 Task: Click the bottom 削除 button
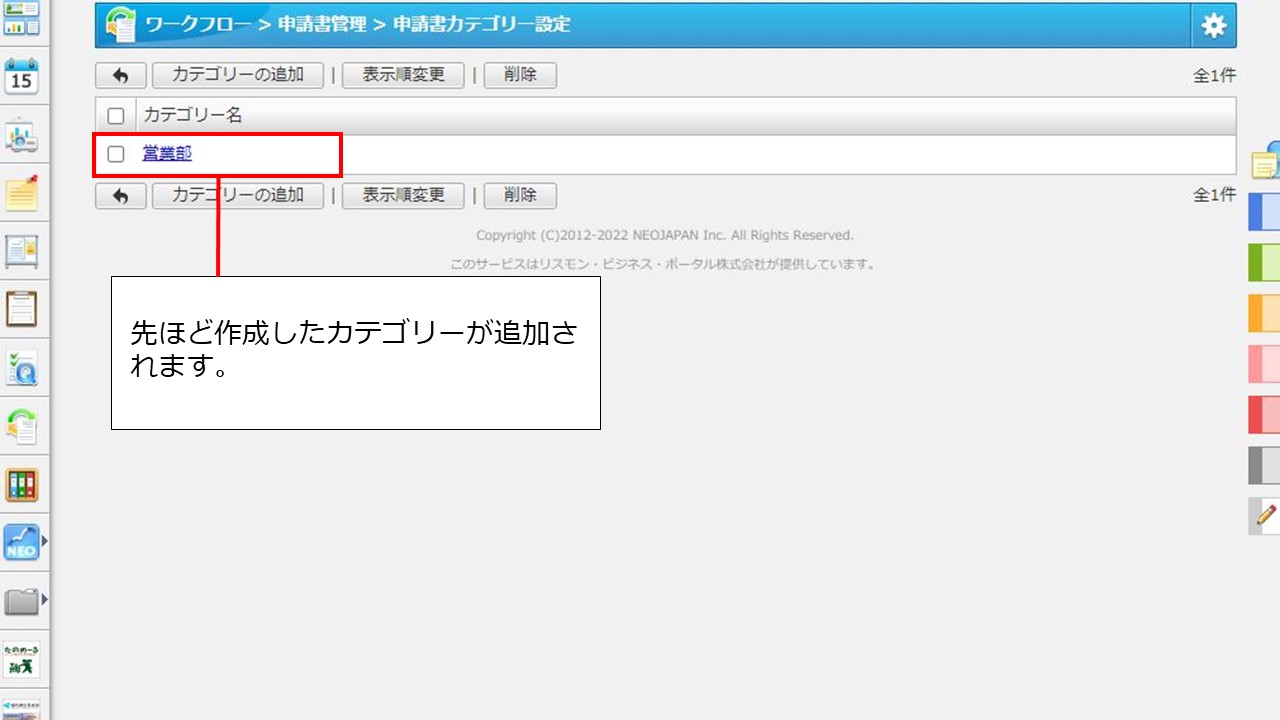click(520, 196)
